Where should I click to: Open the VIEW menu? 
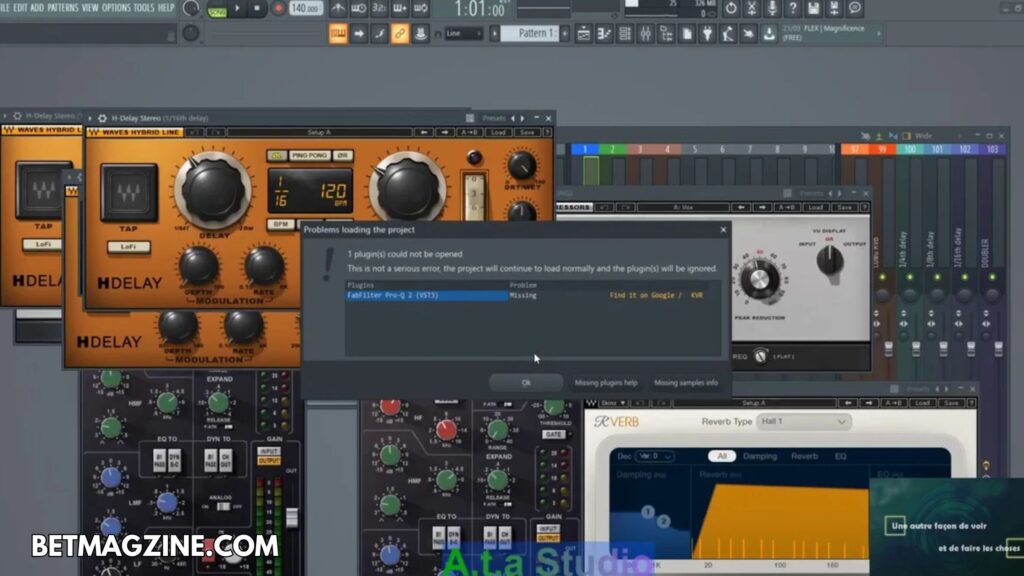point(90,8)
